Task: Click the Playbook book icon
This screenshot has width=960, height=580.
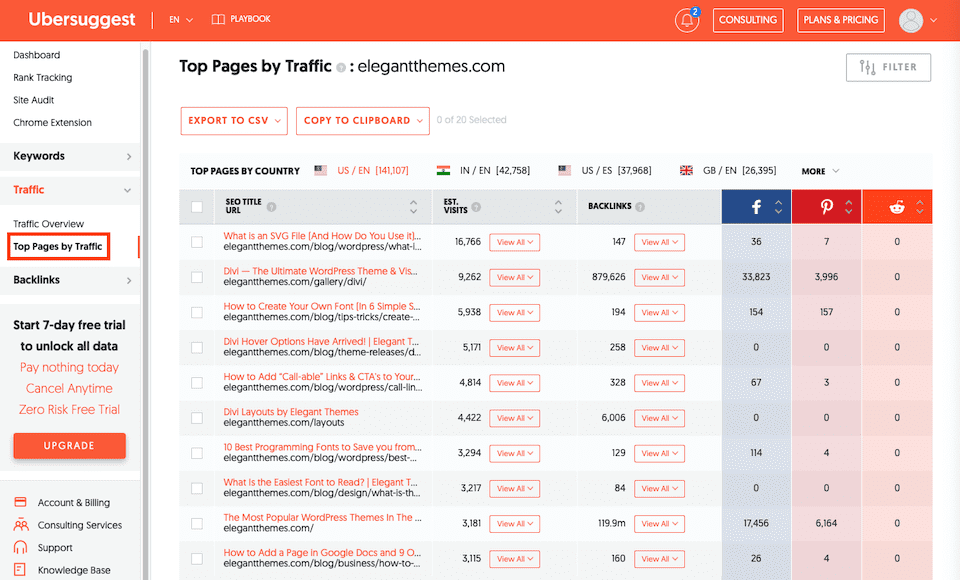Action: point(218,19)
